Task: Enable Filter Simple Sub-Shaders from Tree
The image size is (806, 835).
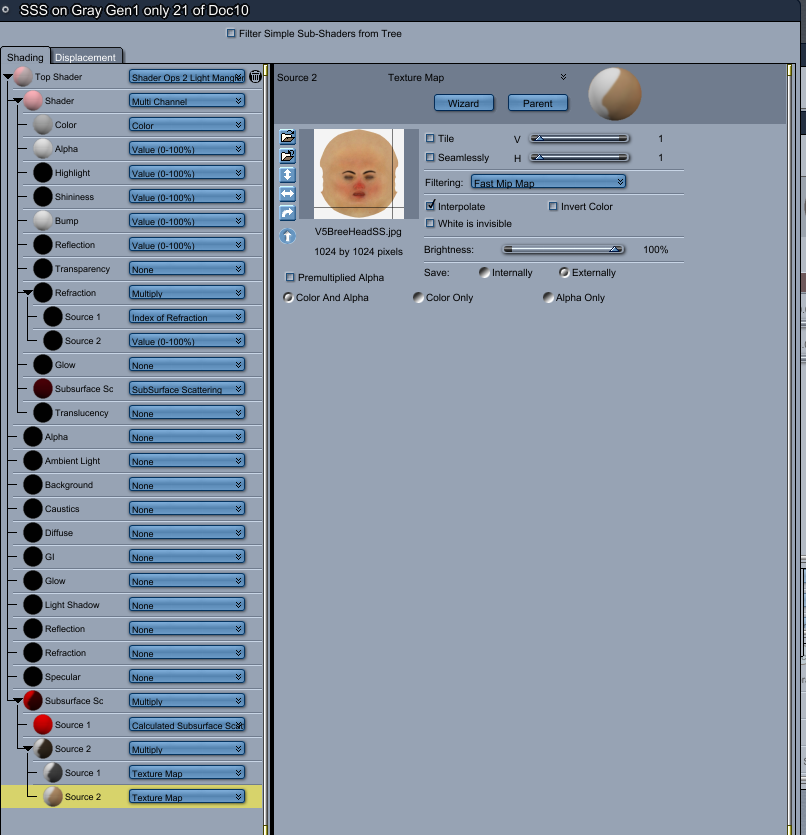Action: (x=231, y=33)
